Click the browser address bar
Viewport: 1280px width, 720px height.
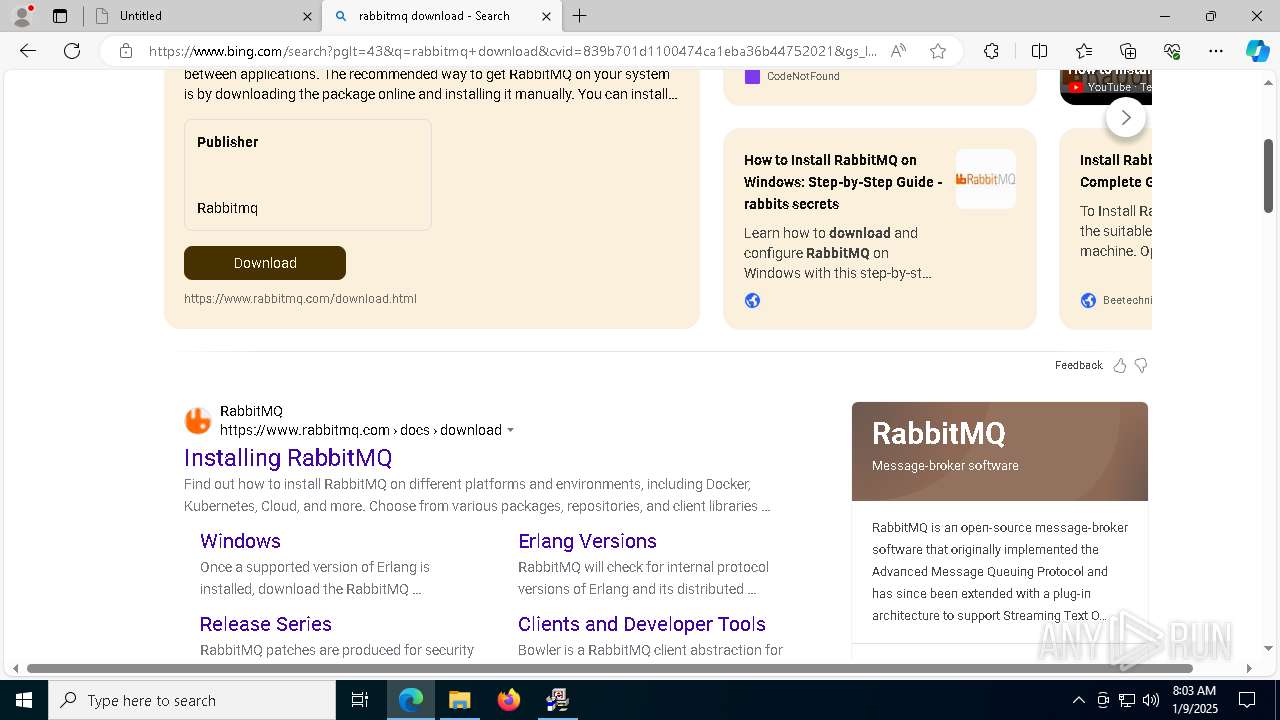coord(512,51)
